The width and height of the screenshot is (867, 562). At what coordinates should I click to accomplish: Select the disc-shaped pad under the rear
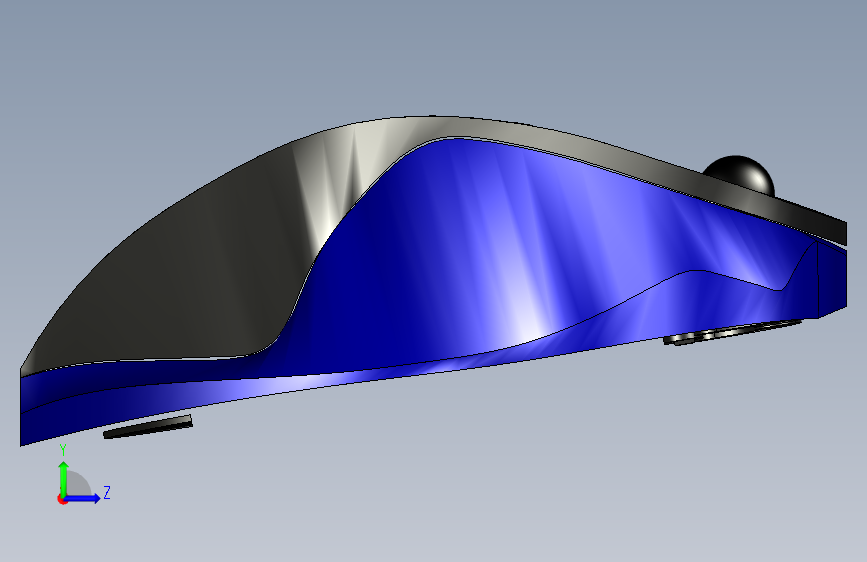pos(730,332)
